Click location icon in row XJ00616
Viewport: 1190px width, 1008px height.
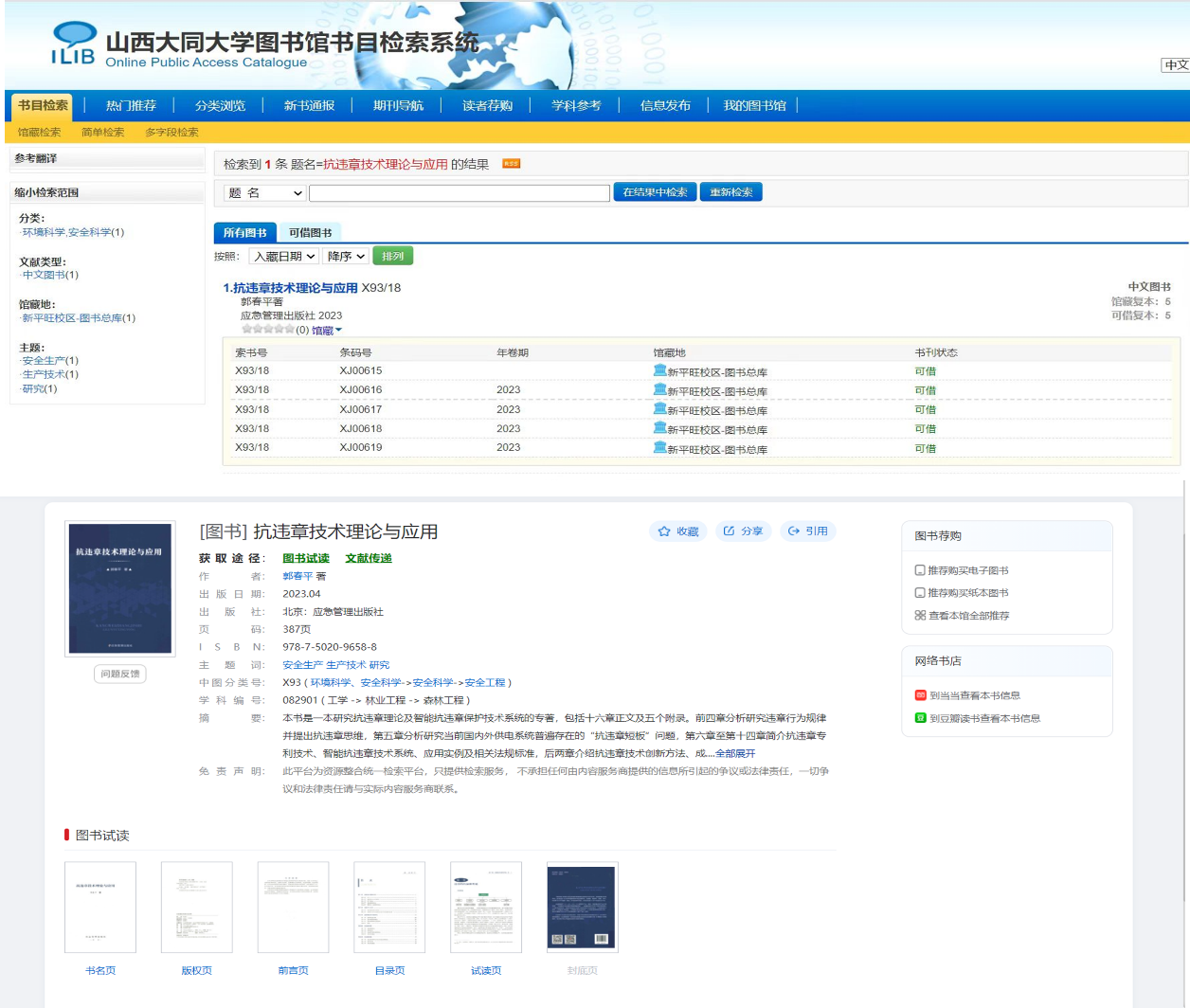point(659,389)
